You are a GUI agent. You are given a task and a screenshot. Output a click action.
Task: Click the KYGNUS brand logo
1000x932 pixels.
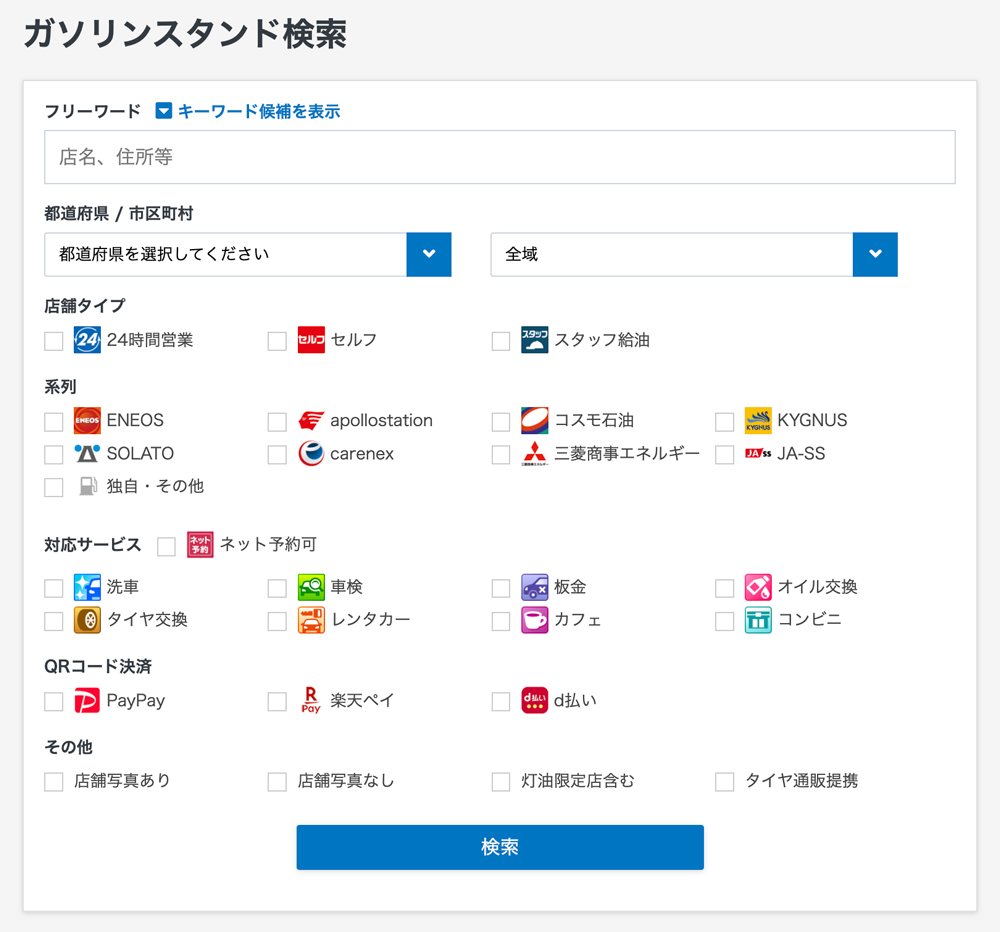(758, 420)
